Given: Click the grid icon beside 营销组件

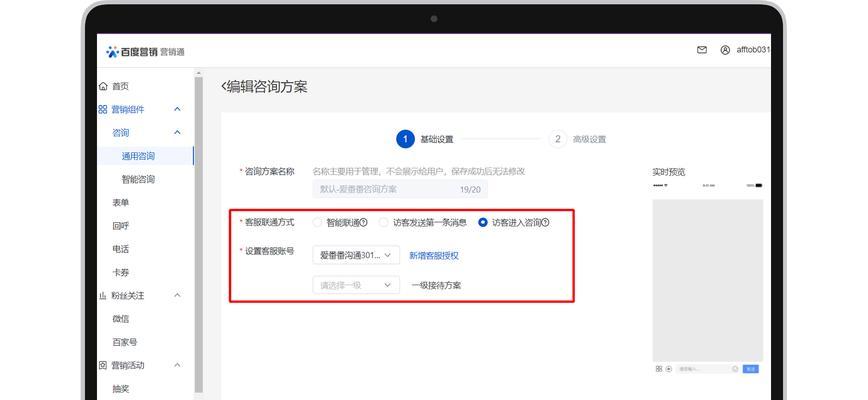Looking at the screenshot, I should click(103, 110).
